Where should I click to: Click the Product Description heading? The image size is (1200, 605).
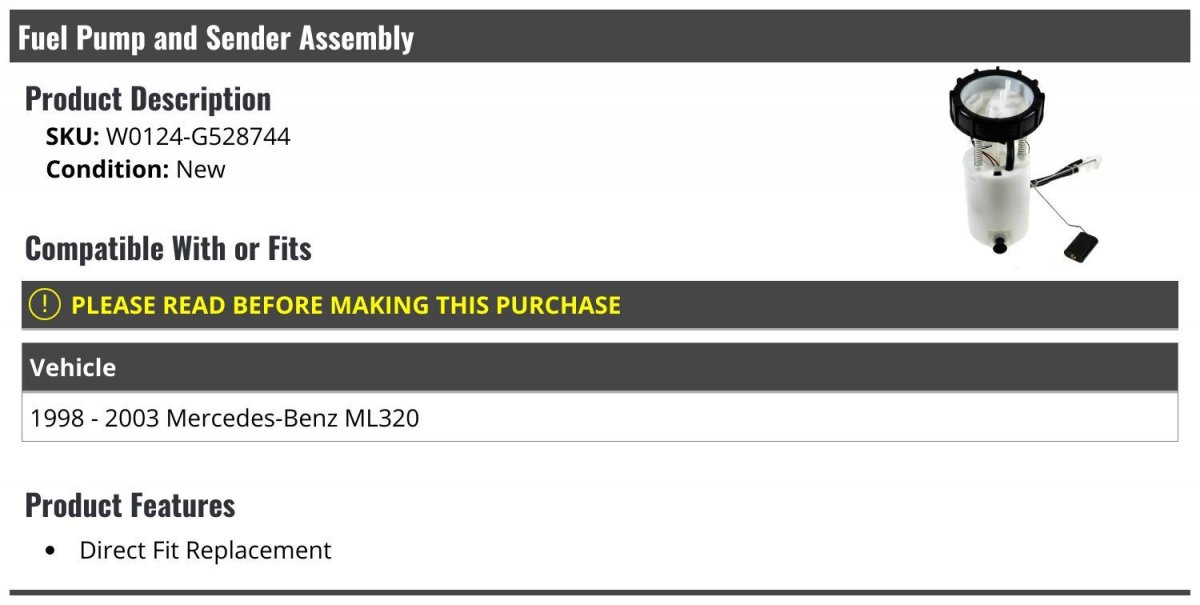click(148, 99)
